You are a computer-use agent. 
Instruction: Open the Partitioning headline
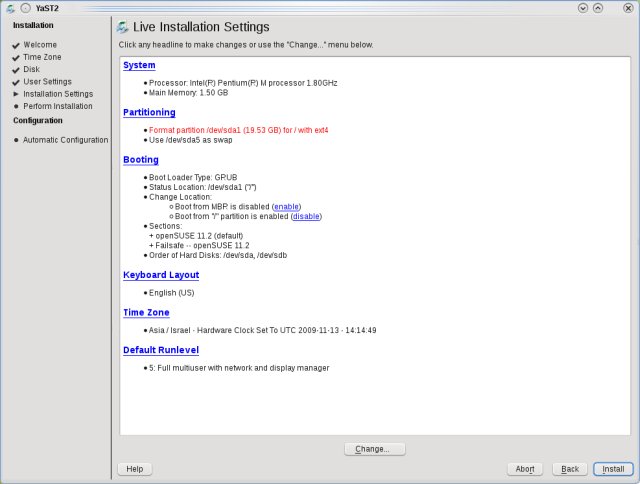[149, 113]
